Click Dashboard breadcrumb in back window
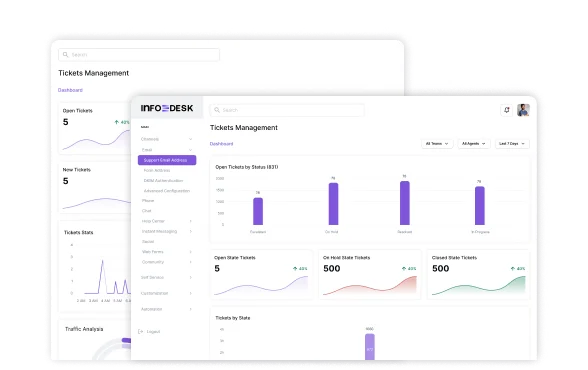 click(x=70, y=90)
